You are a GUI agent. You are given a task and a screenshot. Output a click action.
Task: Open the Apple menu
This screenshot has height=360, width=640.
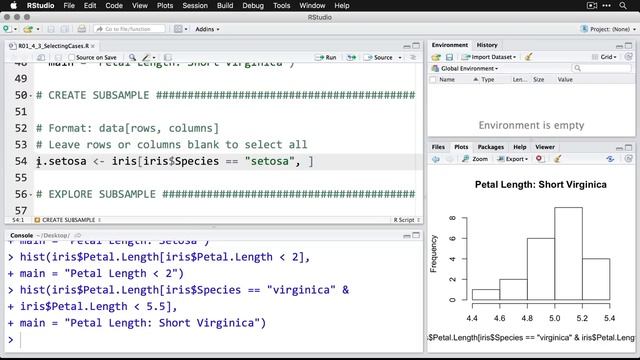coord(13,5)
